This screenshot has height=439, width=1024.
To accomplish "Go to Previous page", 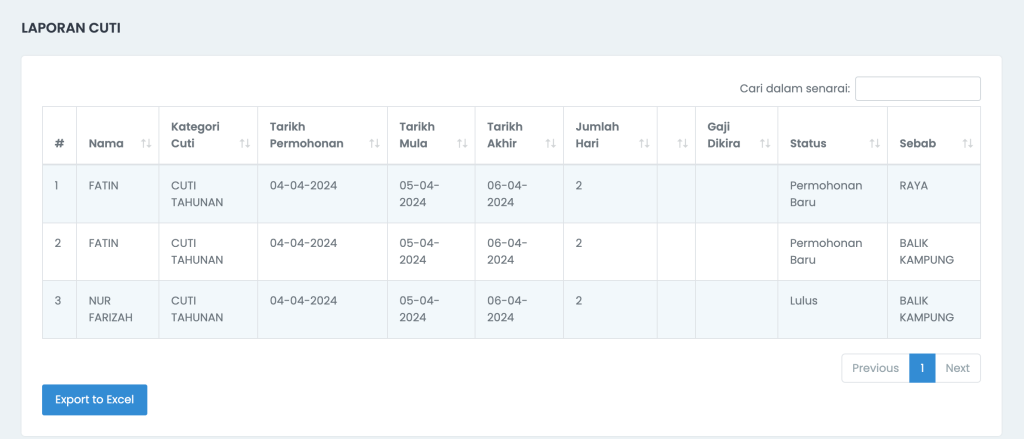I will [x=875, y=368].
